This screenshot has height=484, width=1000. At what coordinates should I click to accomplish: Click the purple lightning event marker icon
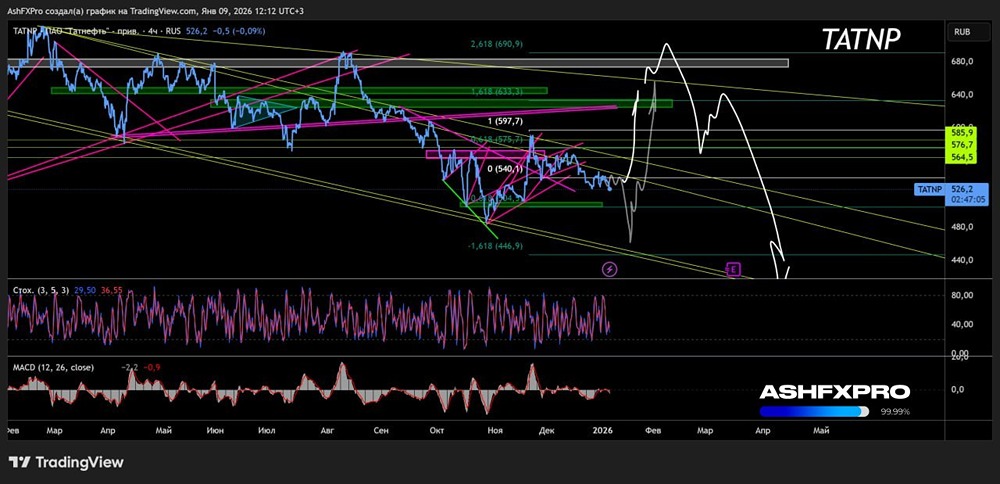(610, 269)
